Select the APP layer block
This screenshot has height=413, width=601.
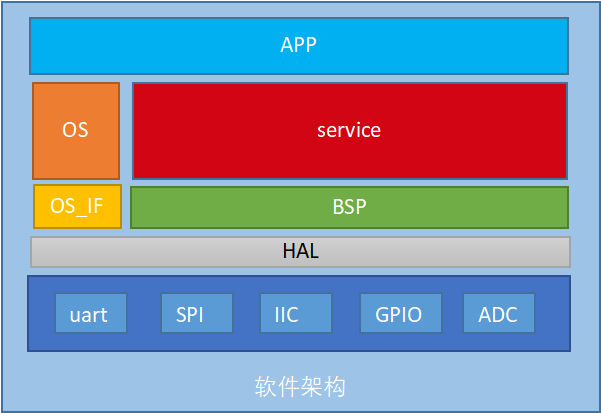coord(299,46)
